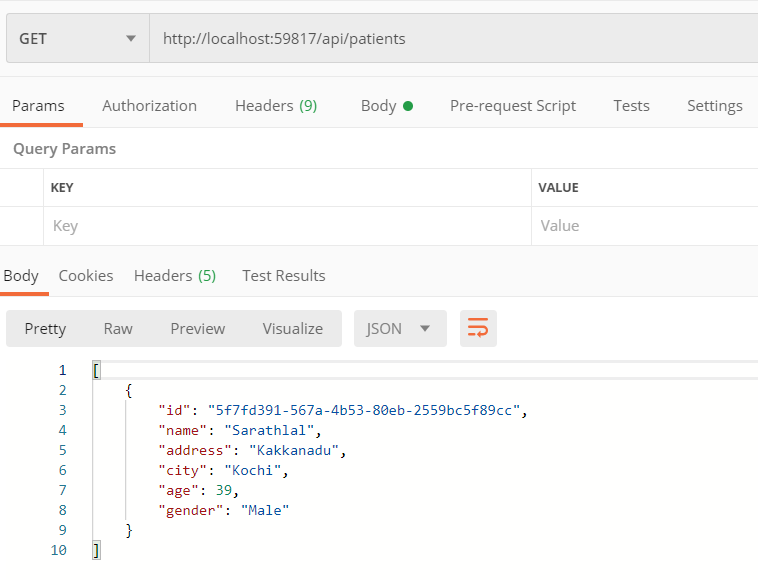Show the response Cookies tab
This screenshot has height=580, width=758.
coord(86,276)
